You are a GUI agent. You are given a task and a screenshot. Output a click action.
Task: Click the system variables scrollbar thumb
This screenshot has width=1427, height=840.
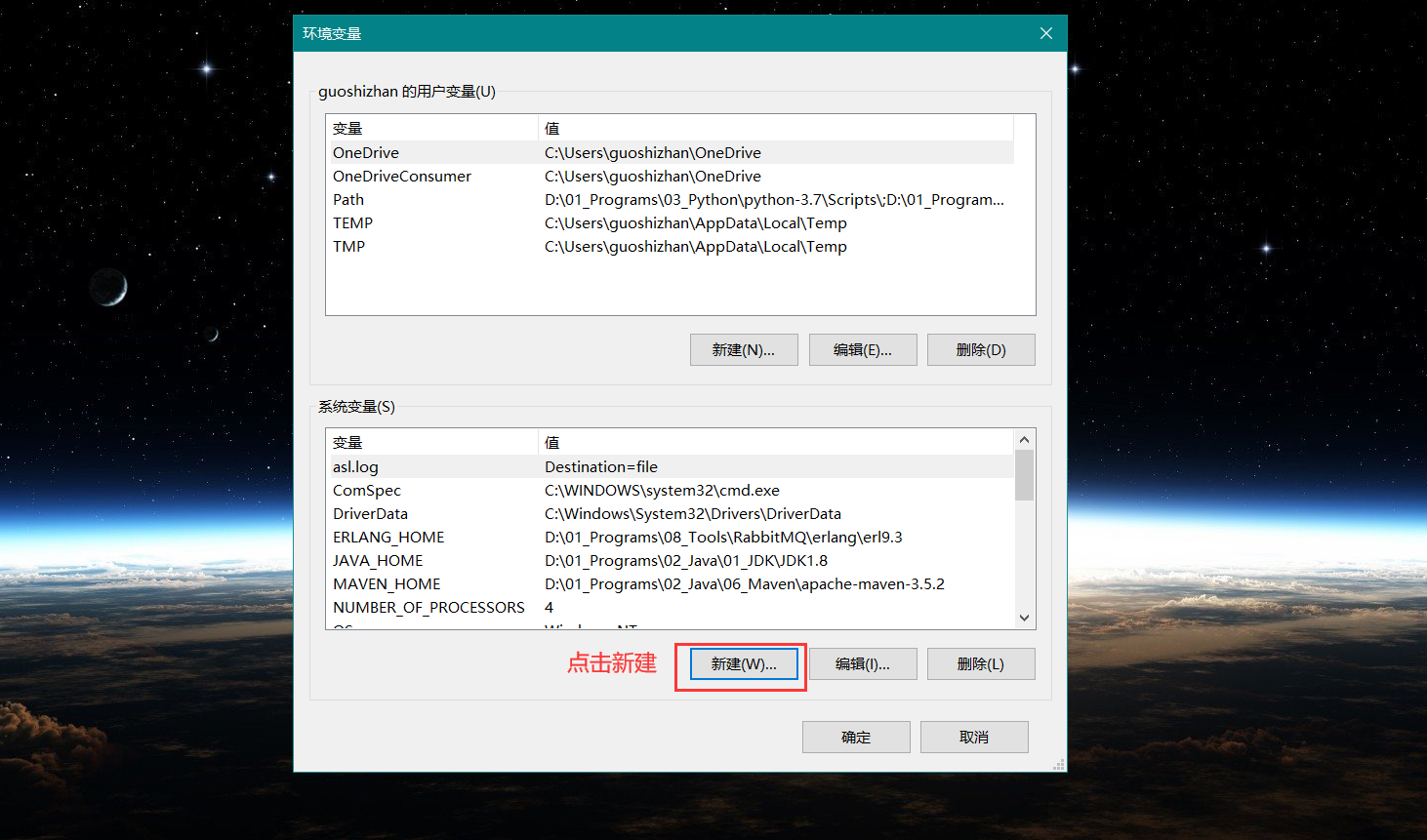pos(1024,475)
